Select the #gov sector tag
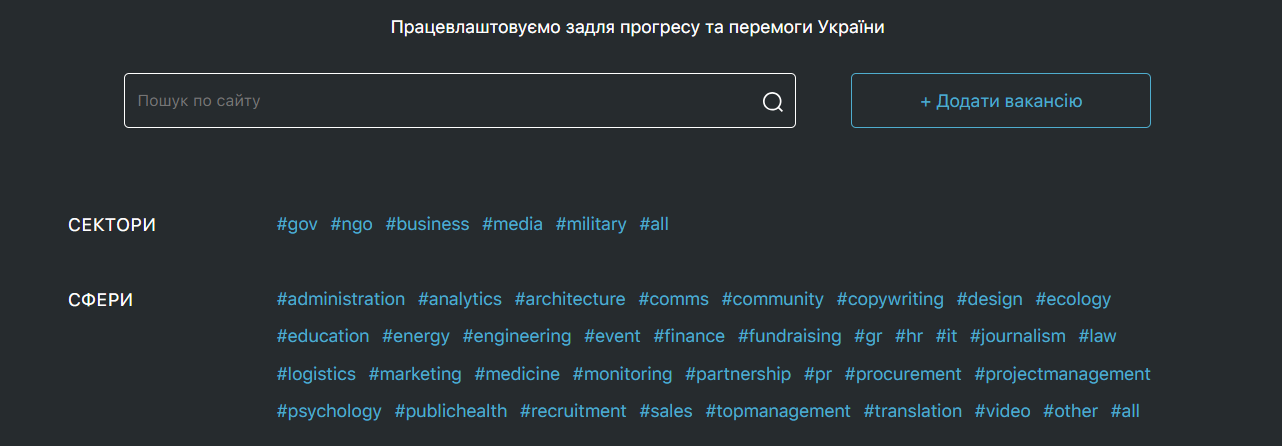 [x=297, y=224]
